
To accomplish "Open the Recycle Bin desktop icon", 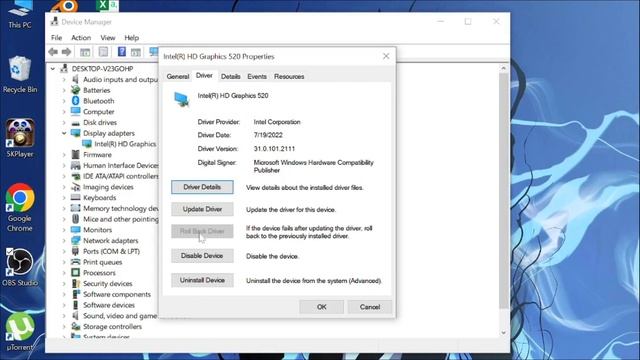I will (x=20, y=75).
